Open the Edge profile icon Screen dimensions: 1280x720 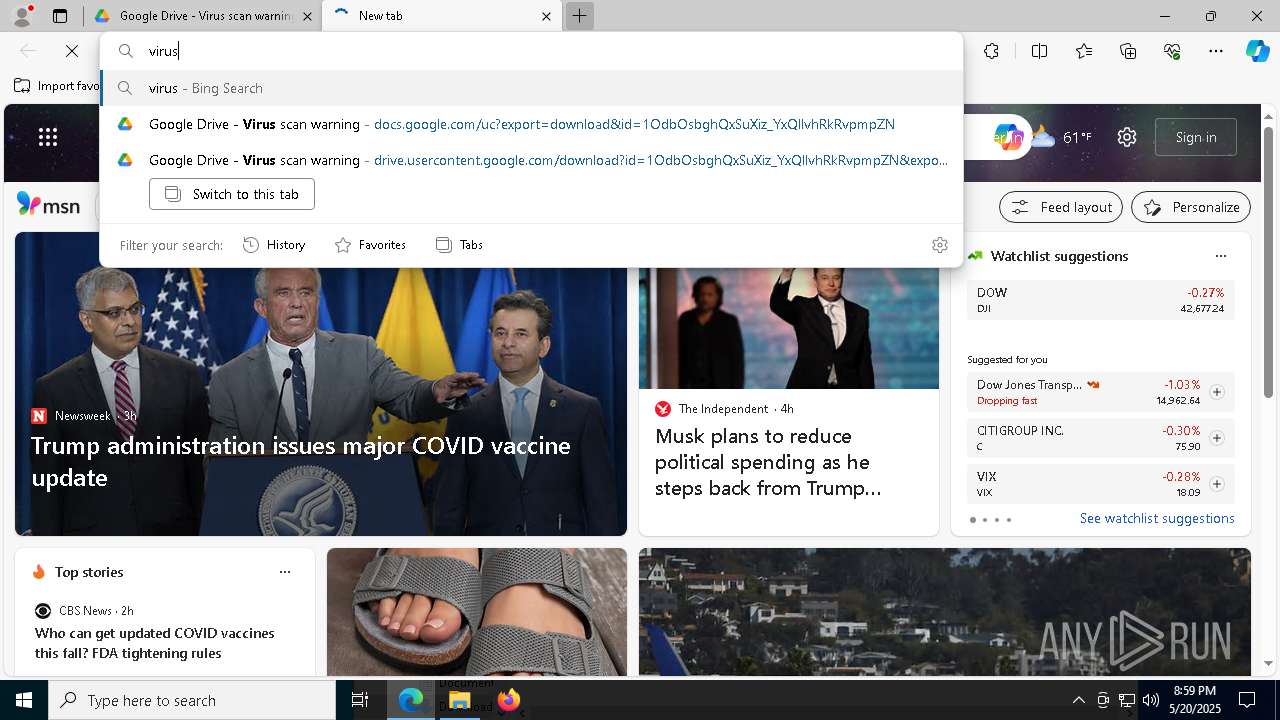(21, 16)
